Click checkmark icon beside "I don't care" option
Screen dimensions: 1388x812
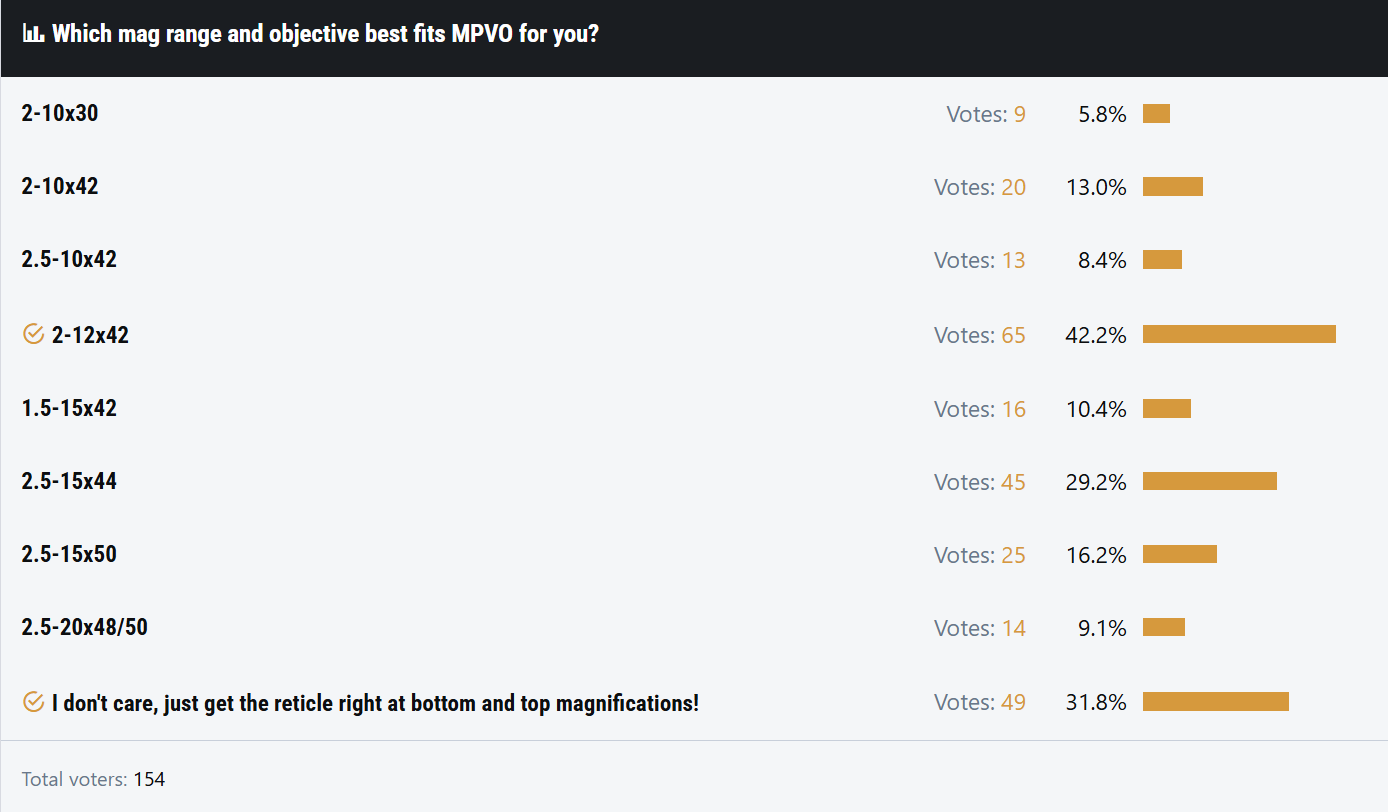[33, 703]
